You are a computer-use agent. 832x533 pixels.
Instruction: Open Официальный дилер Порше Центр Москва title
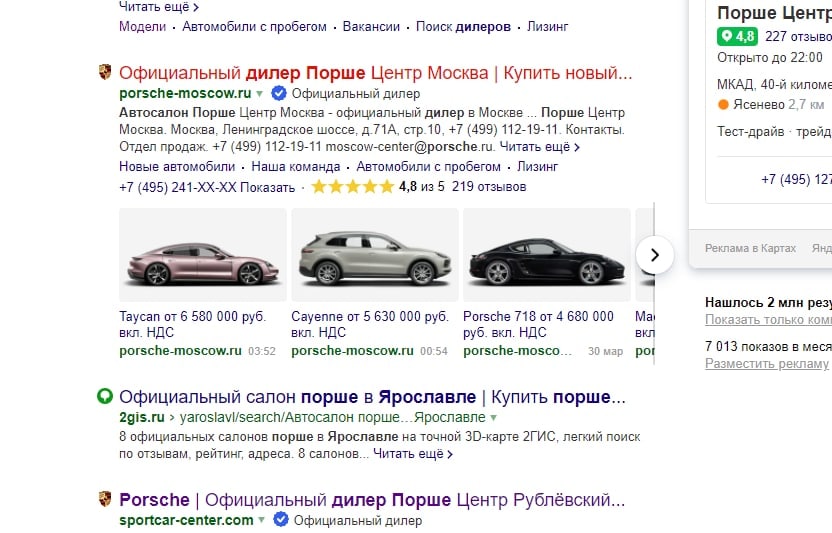click(x=376, y=73)
